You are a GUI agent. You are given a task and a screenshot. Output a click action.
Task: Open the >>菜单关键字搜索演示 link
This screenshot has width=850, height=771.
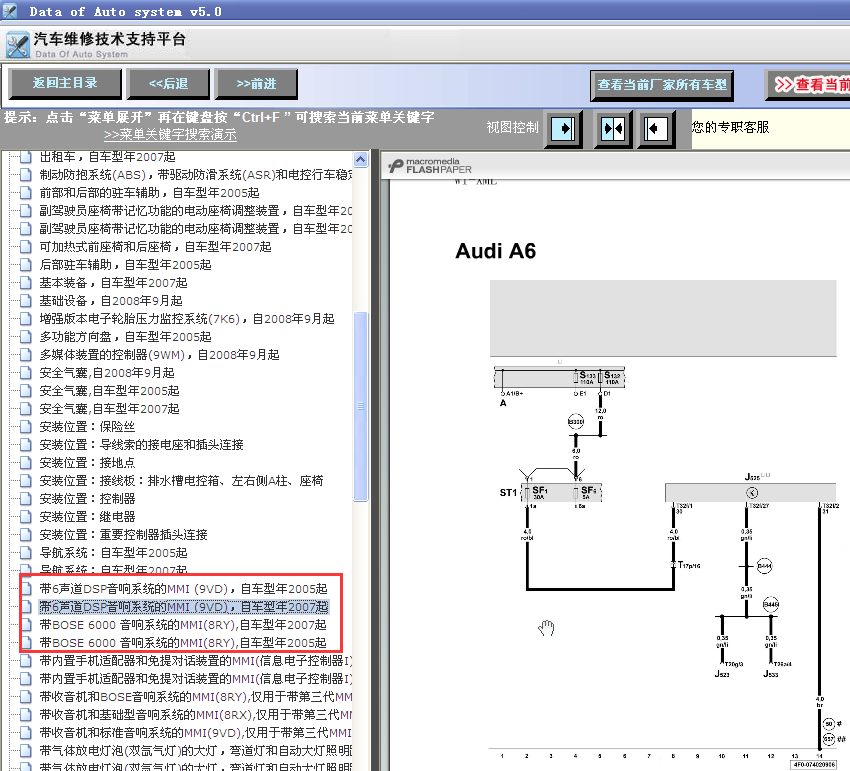tap(170, 134)
